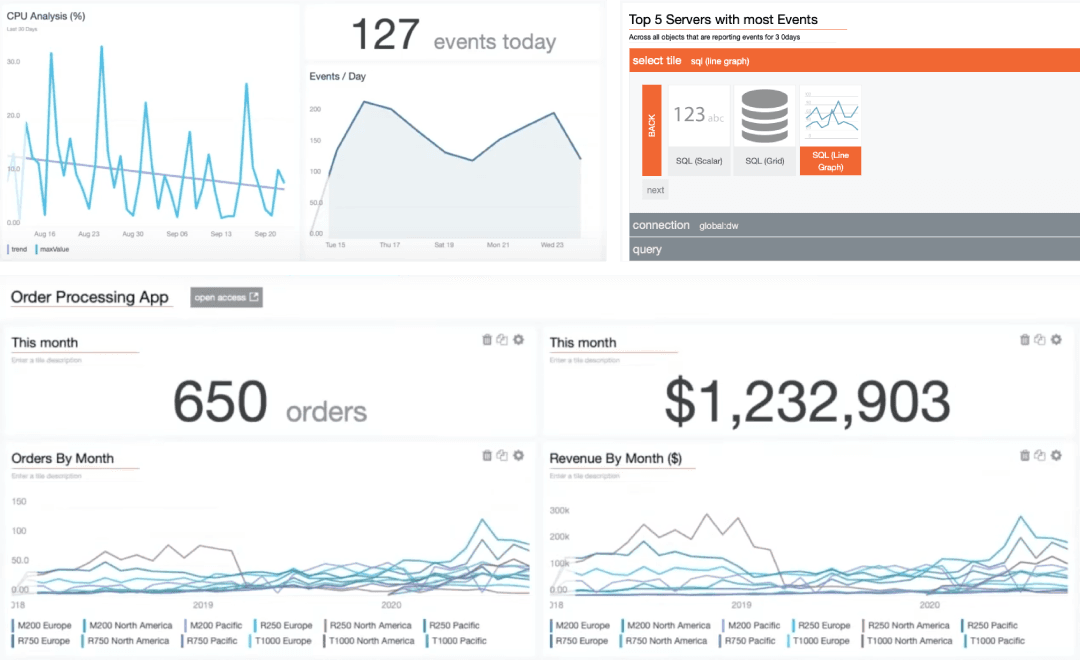This screenshot has height=660, width=1080.
Task: Select the SQL (Line Graph) tile thumbnail
Action: coord(830,129)
